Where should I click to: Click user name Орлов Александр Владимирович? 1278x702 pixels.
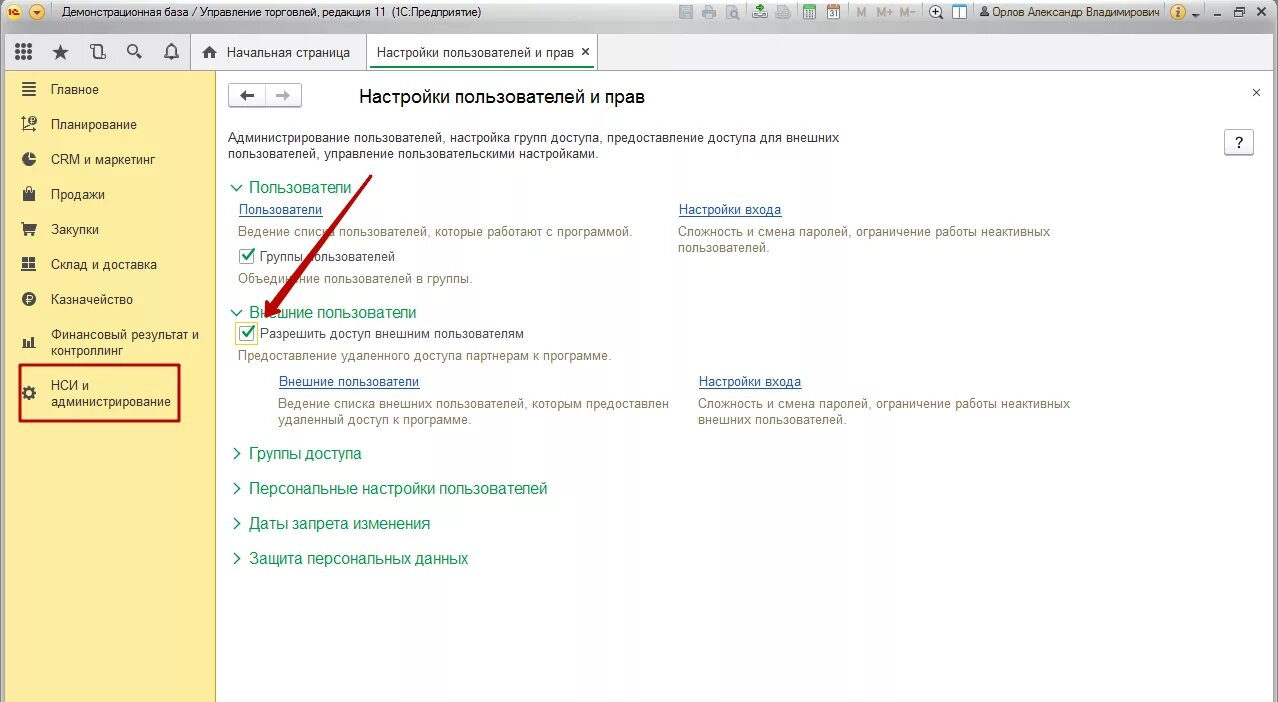[1070, 12]
